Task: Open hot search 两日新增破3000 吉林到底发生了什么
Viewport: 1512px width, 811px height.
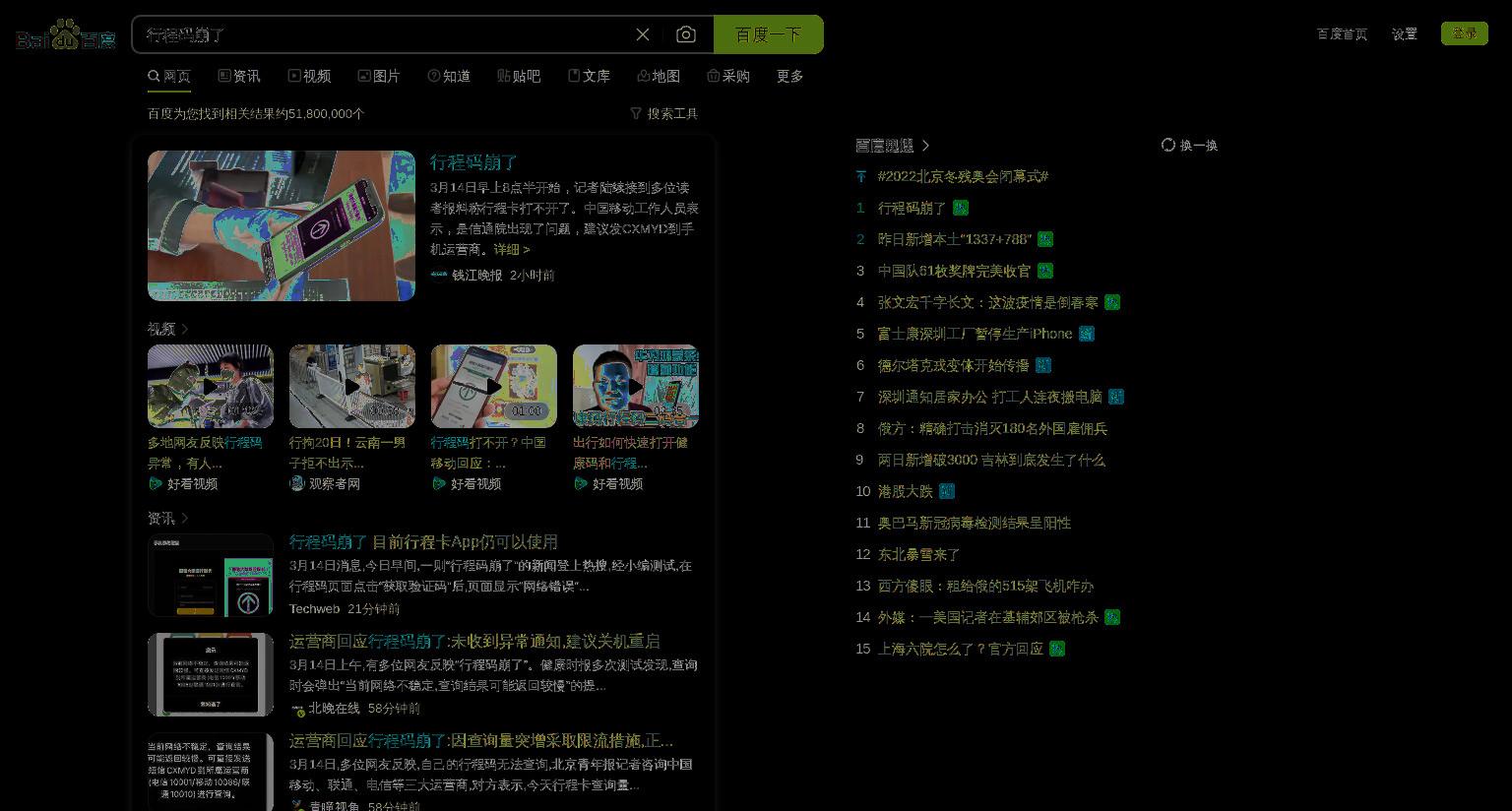Action: click(991, 460)
